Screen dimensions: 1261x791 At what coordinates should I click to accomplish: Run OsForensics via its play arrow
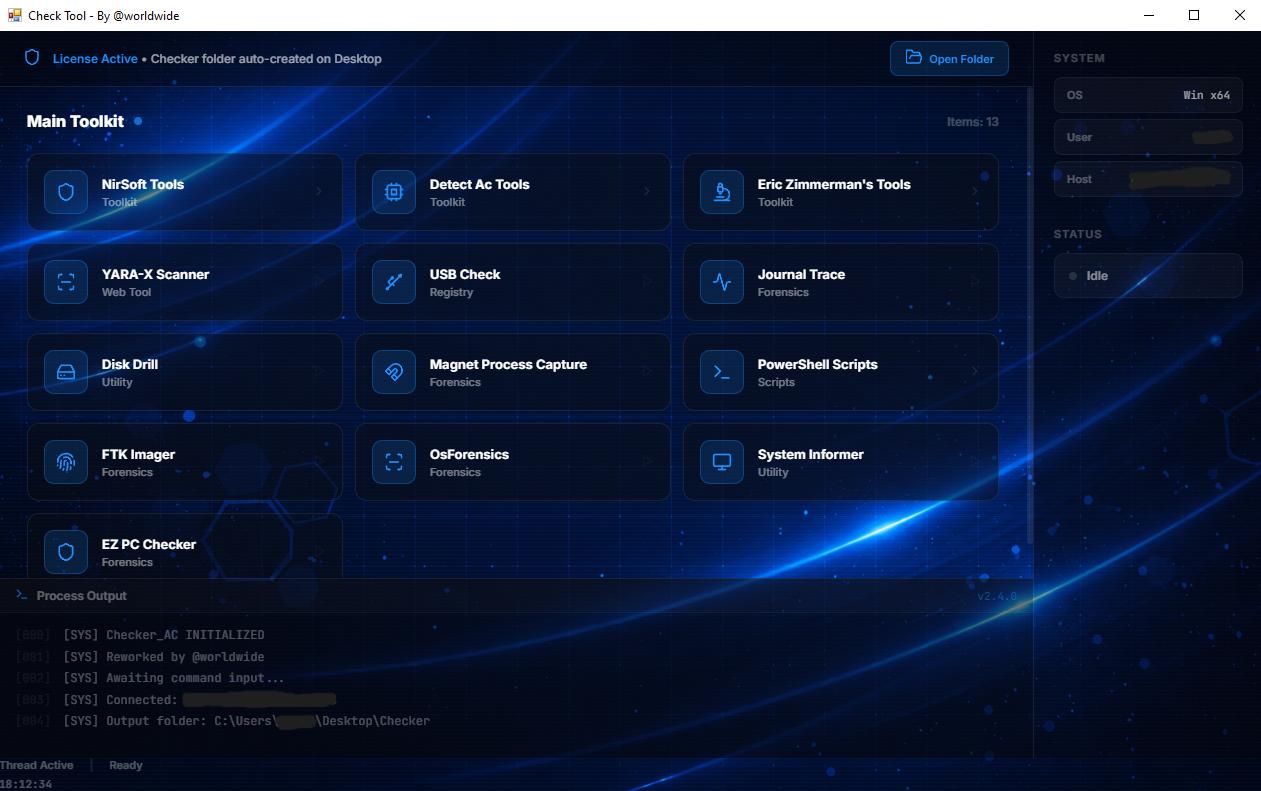(648, 462)
